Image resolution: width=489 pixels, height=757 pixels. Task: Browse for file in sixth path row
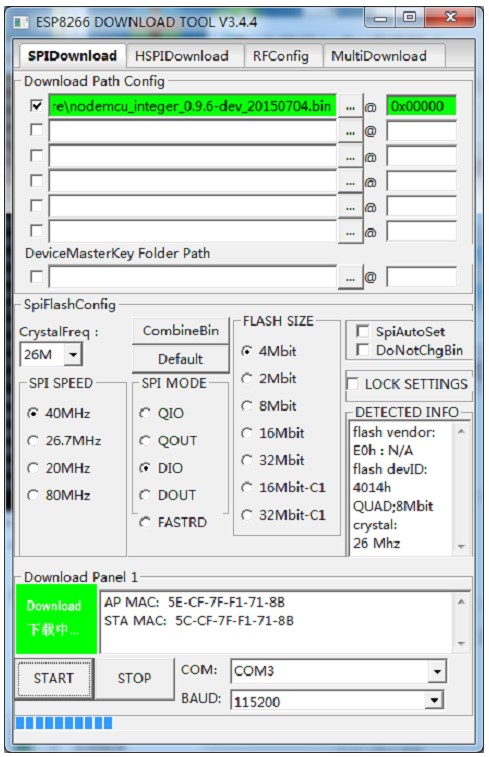tap(350, 231)
